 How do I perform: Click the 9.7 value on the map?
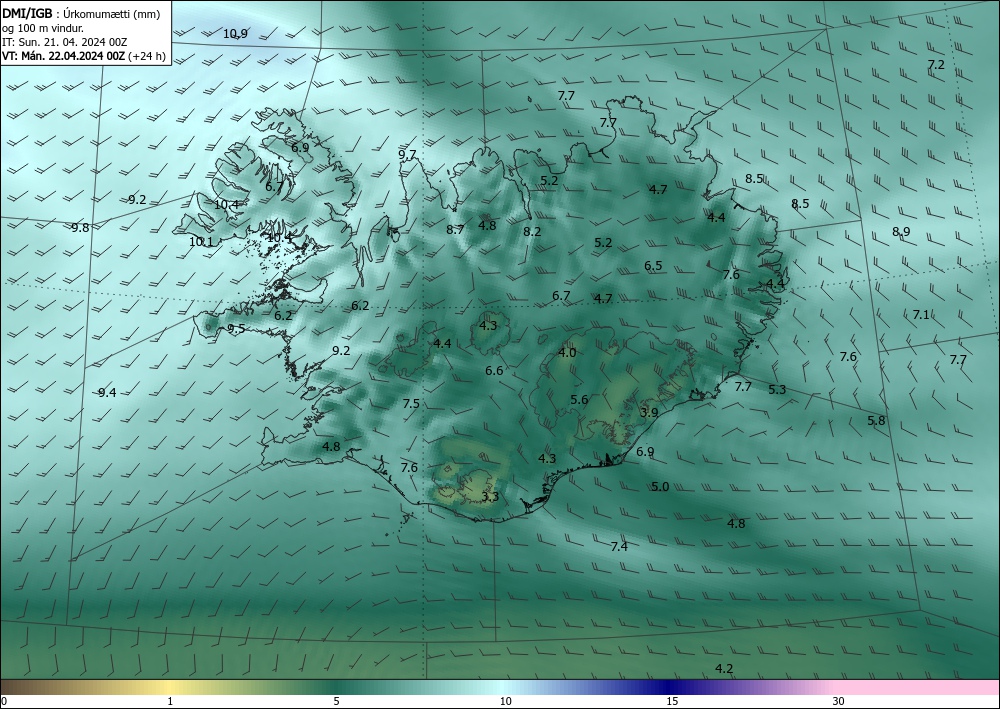click(407, 155)
